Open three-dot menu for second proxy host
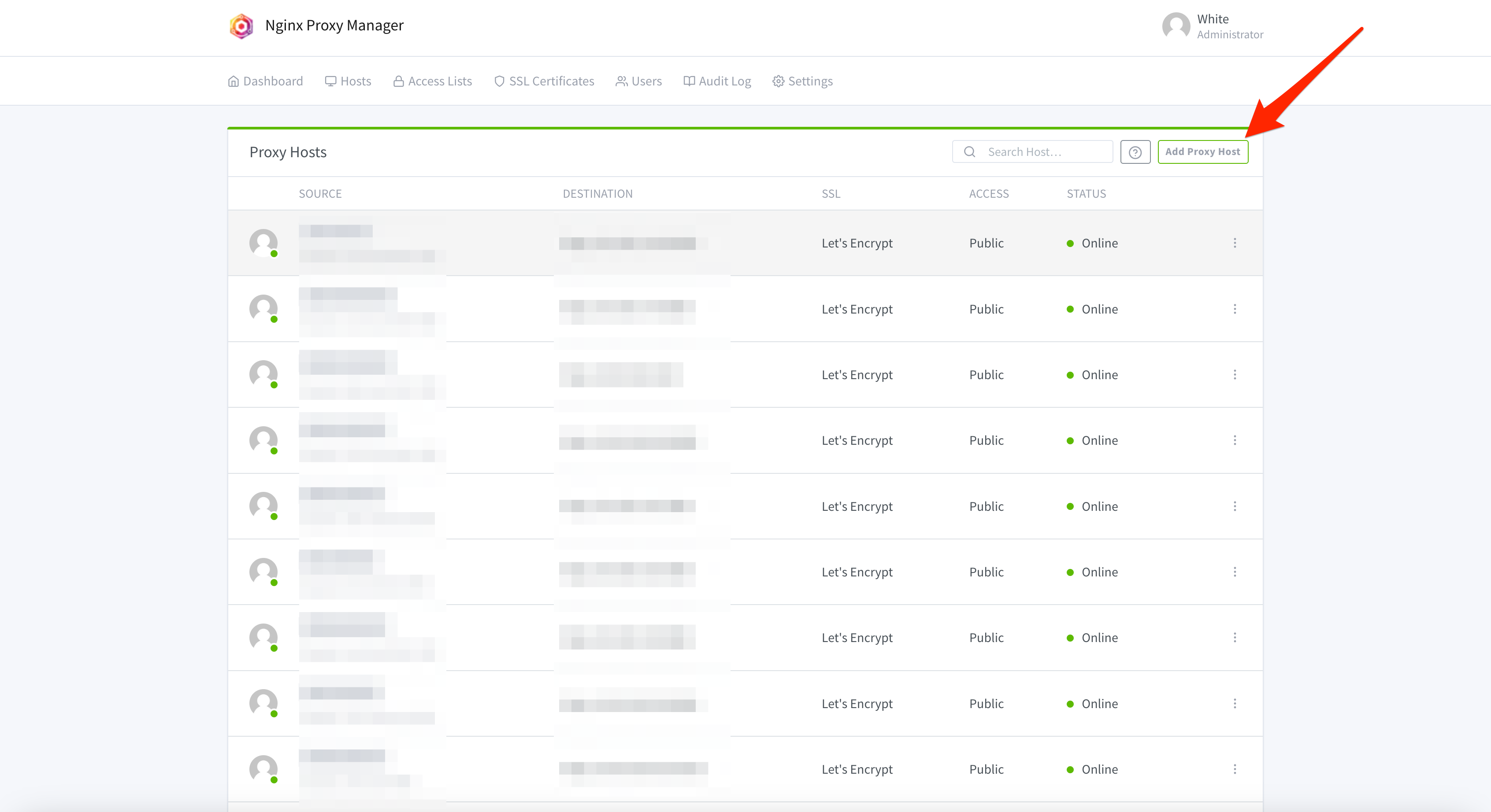The height and width of the screenshot is (812, 1491). [x=1234, y=309]
